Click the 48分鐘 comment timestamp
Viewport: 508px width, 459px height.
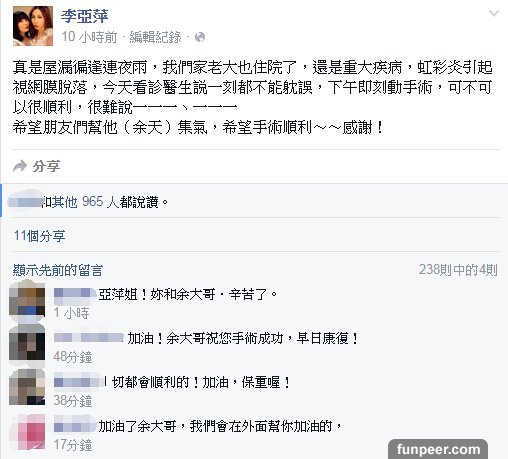(x=73, y=357)
